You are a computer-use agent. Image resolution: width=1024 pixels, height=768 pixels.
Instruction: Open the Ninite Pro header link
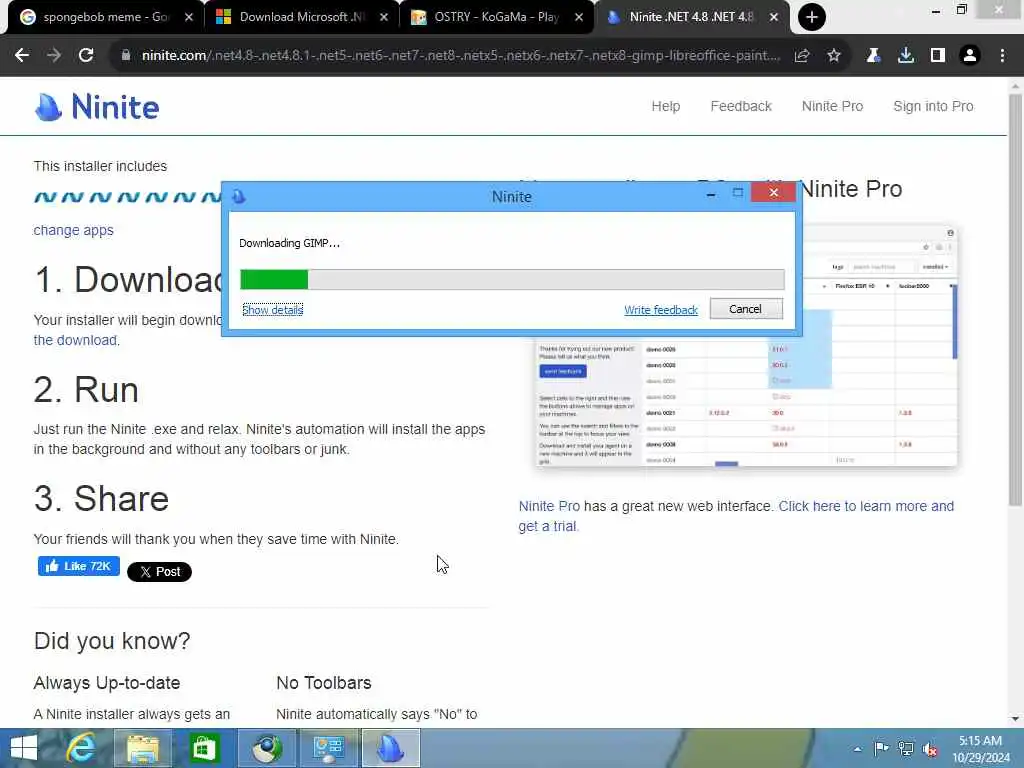coord(832,106)
